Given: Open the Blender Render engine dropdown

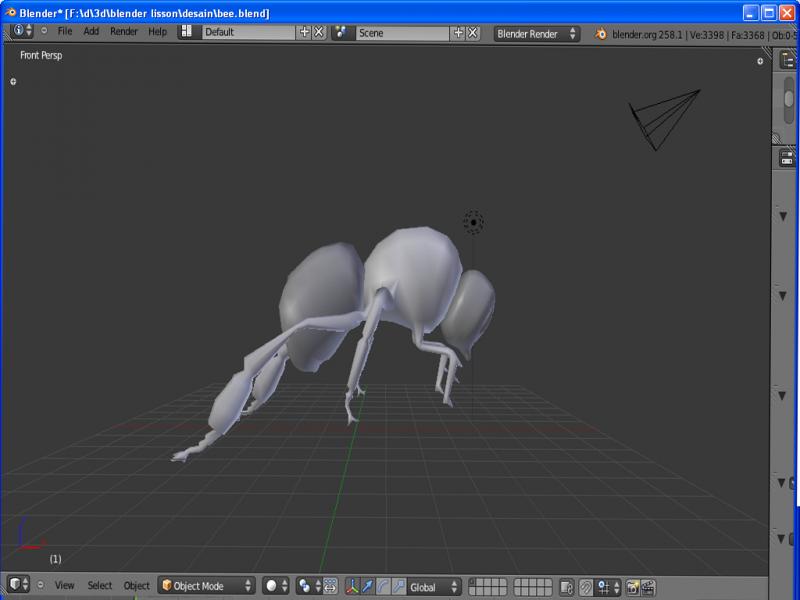Looking at the screenshot, I should pos(537,34).
